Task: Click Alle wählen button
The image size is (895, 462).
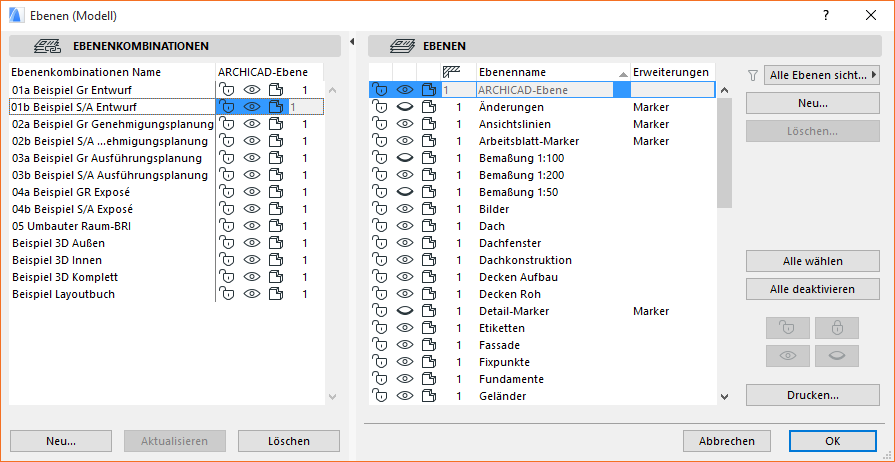Action: tap(812, 261)
